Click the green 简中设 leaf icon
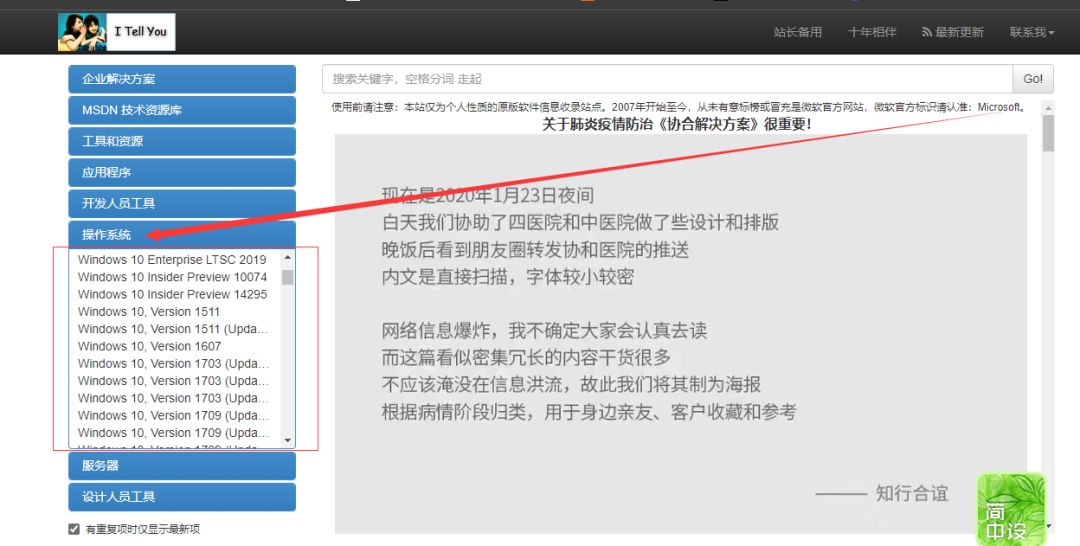 (x=1011, y=510)
